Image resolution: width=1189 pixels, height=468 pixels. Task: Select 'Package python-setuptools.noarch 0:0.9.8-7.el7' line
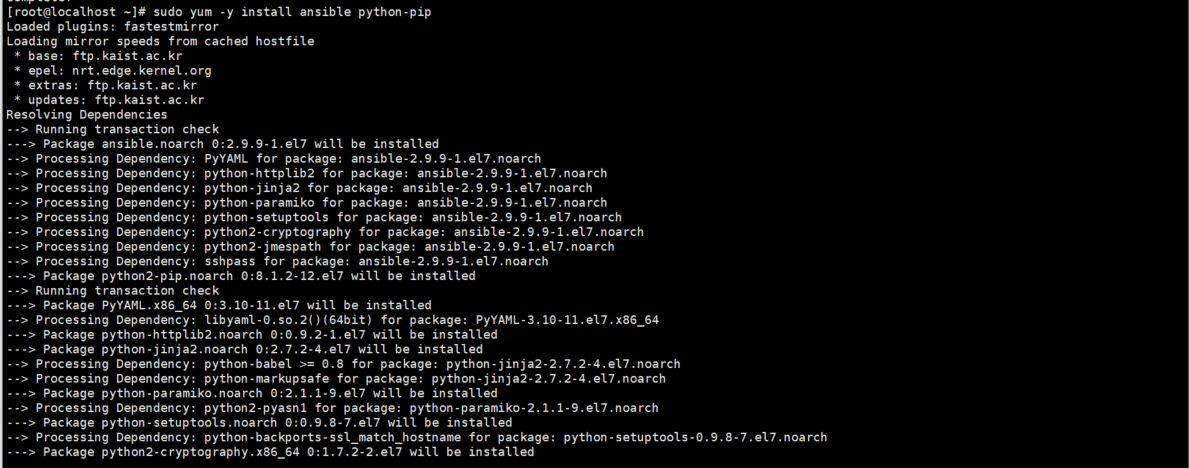point(259,422)
